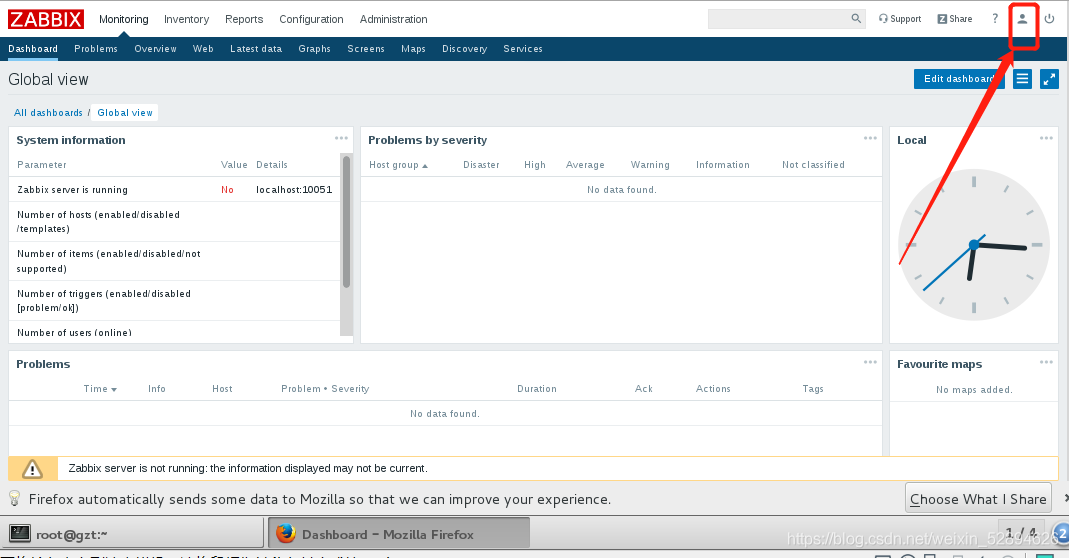This screenshot has width=1069, height=558.
Task: Click the Support link
Action: click(900, 19)
